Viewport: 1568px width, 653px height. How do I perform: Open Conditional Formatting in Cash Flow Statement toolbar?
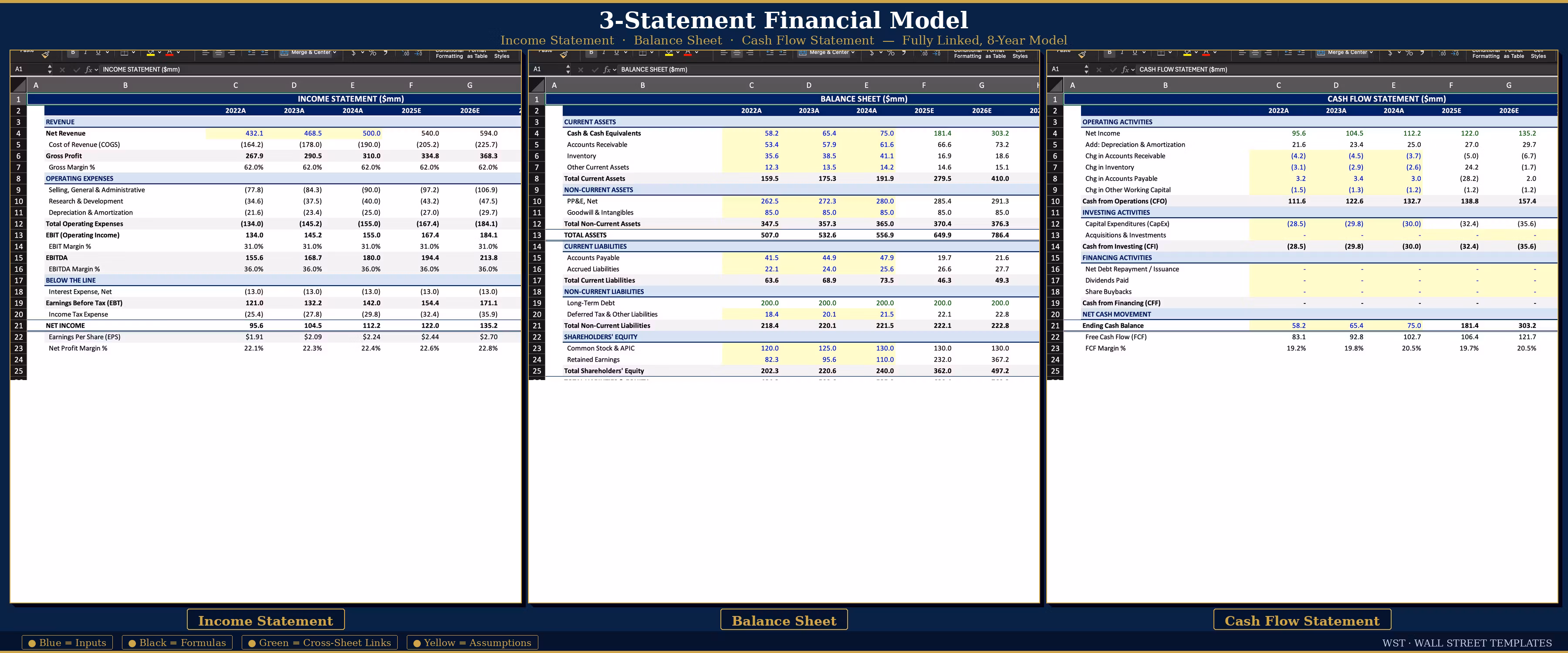pos(1487,54)
